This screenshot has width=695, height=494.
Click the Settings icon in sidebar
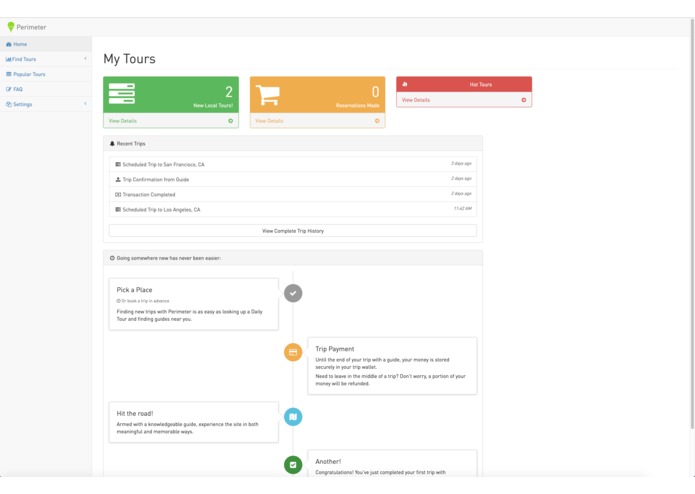[x=9, y=105]
